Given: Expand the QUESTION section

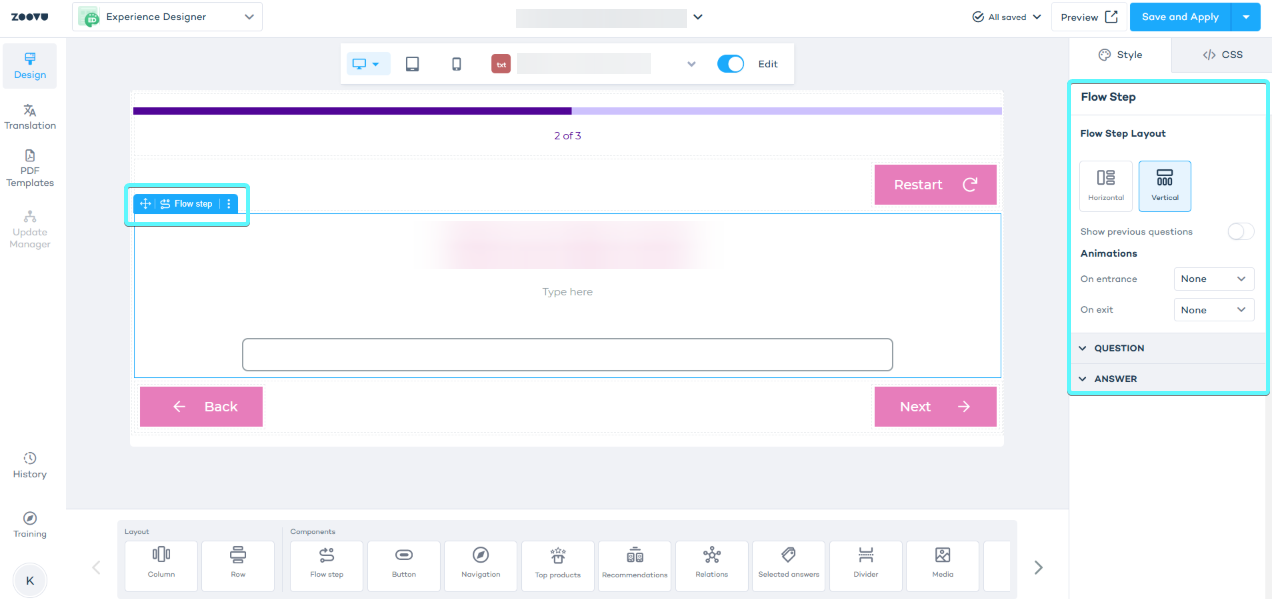Looking at the screenshot, I should tap(1119, 348).
